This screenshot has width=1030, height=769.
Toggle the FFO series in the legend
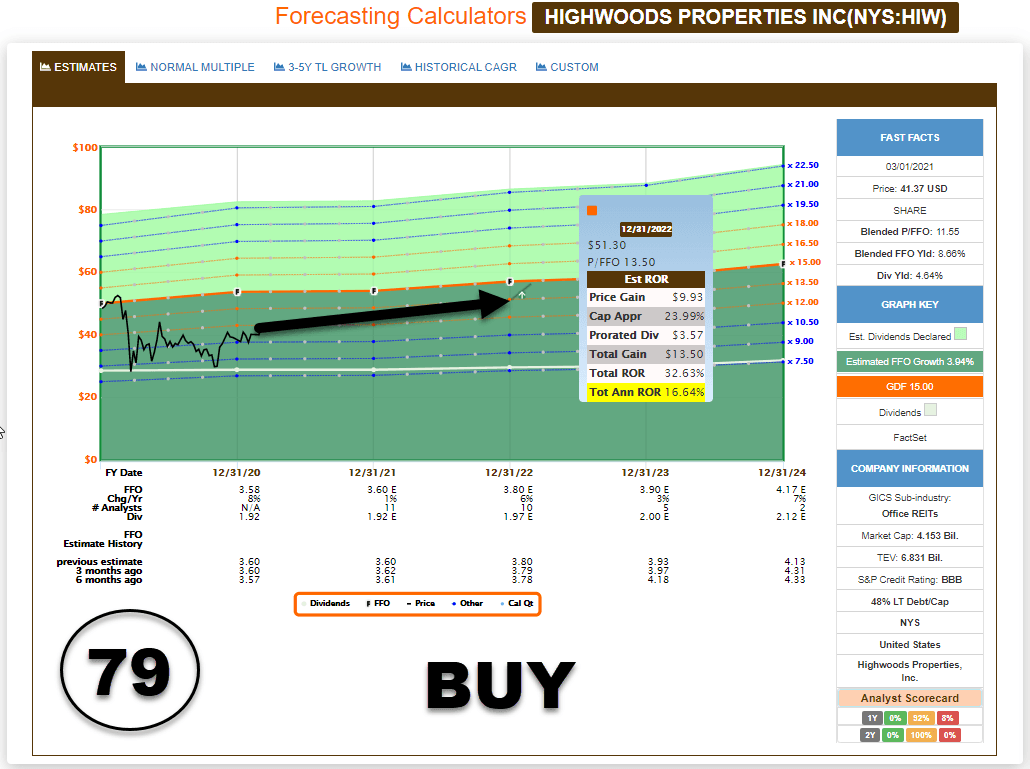coord(378,603)
